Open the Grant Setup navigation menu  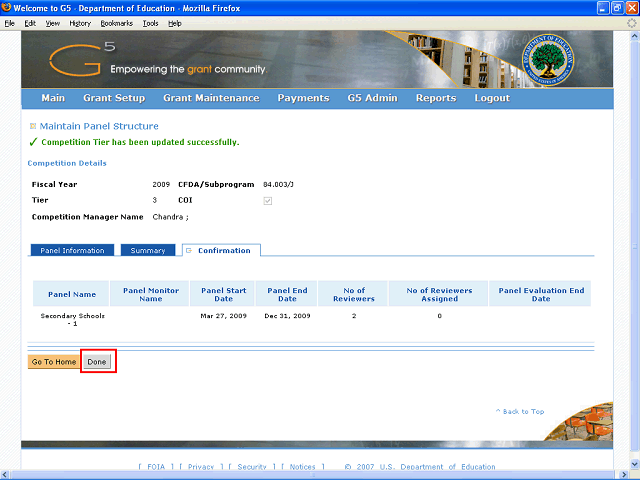(114, 98)
